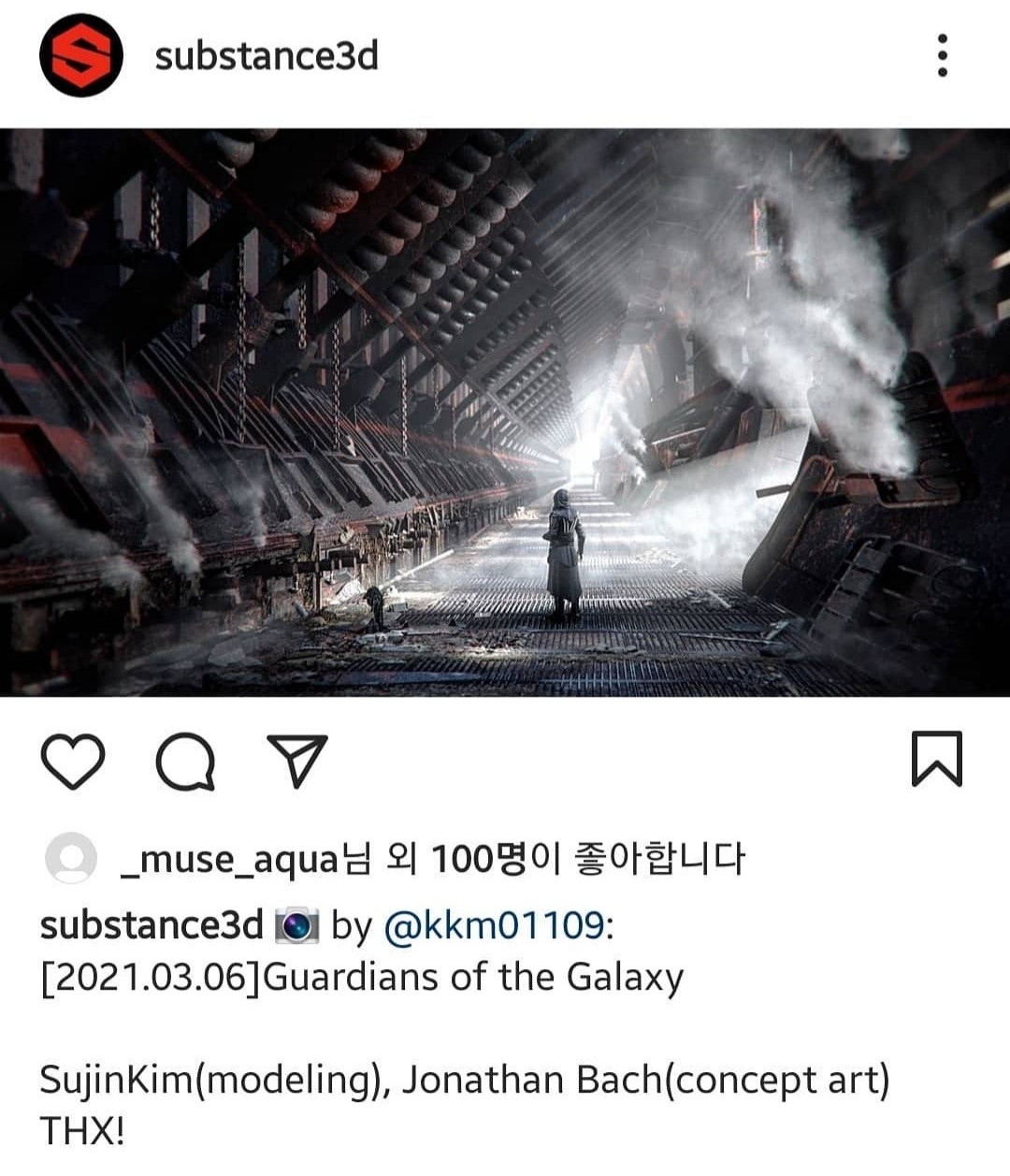Click the camera emoji in the caption

(x=297, y=925)
